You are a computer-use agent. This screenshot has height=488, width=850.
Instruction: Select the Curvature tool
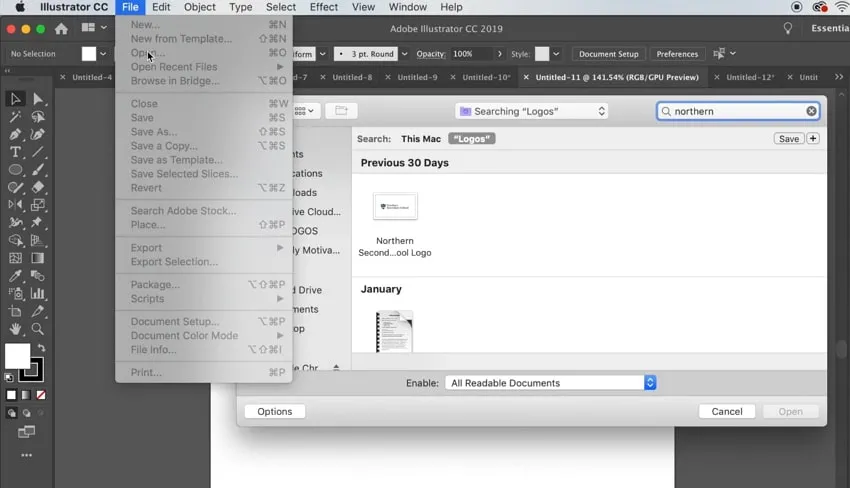click(37, 134)
